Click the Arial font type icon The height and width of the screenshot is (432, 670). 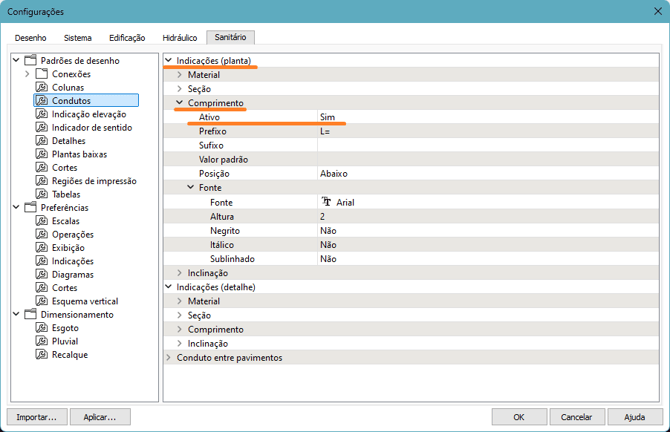click(326, 202)
